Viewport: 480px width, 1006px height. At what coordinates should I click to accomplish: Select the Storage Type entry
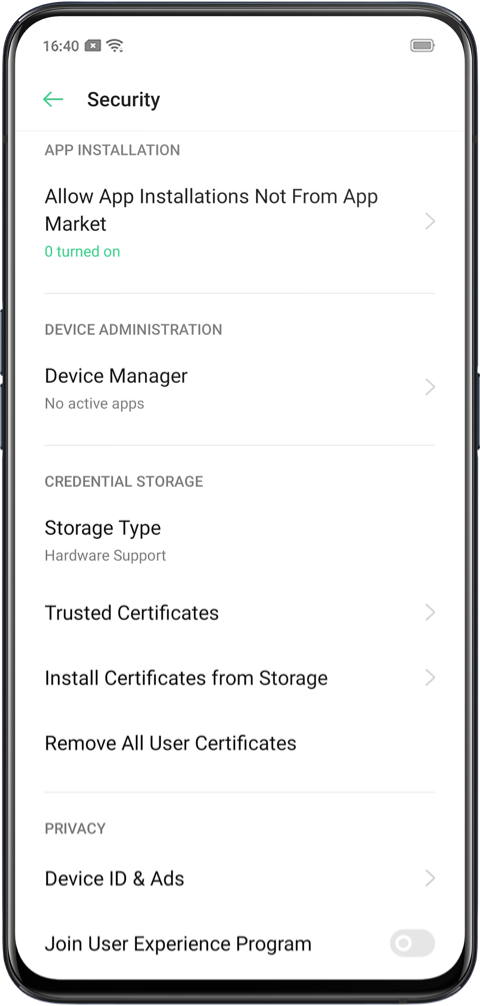click(239, 540)
